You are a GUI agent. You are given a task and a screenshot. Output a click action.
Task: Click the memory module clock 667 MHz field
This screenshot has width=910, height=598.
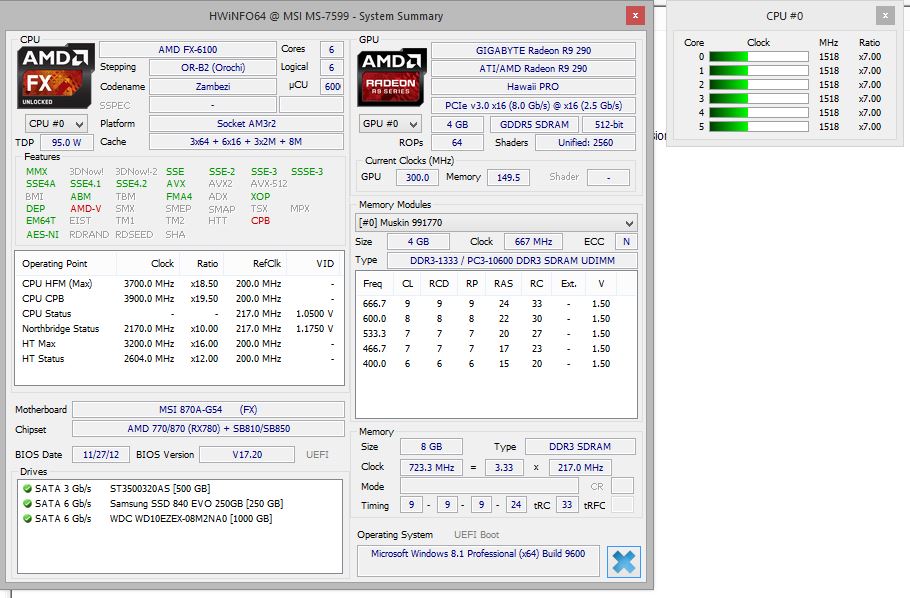[x=533, y=242]
